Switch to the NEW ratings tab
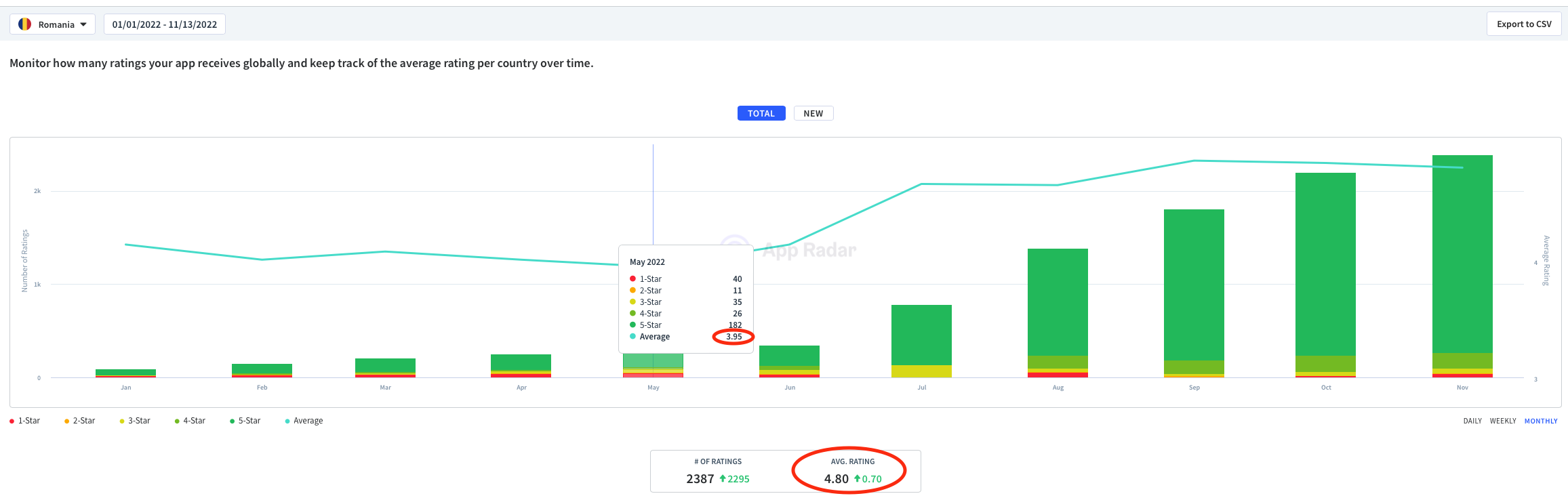1568x498 pixels. click(813, 113)
